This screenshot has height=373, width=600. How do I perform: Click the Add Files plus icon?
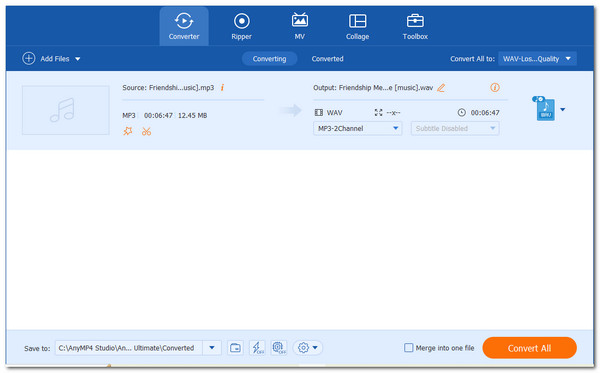[29, 59]
